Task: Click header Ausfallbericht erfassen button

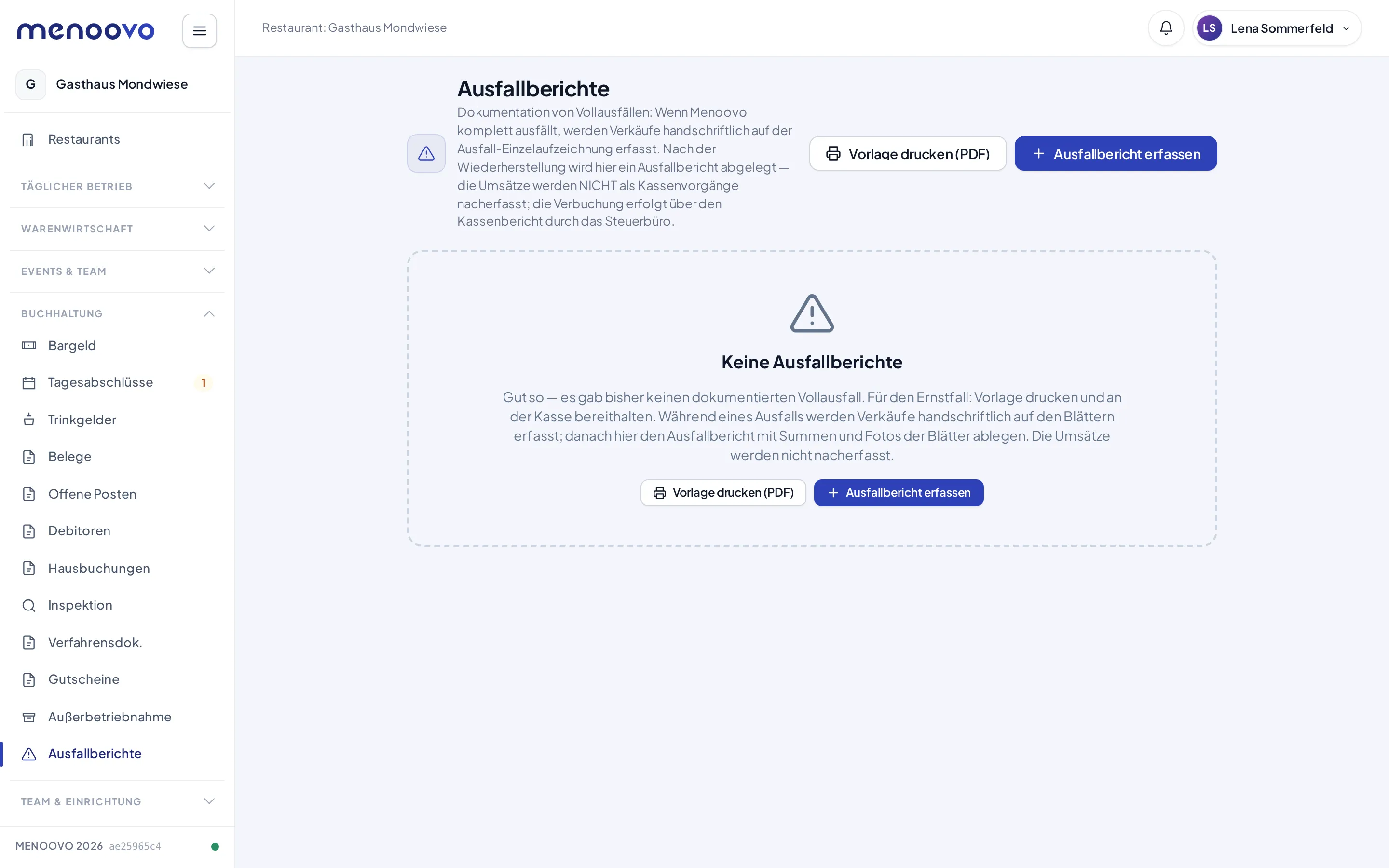Action: coord(1115,153)
